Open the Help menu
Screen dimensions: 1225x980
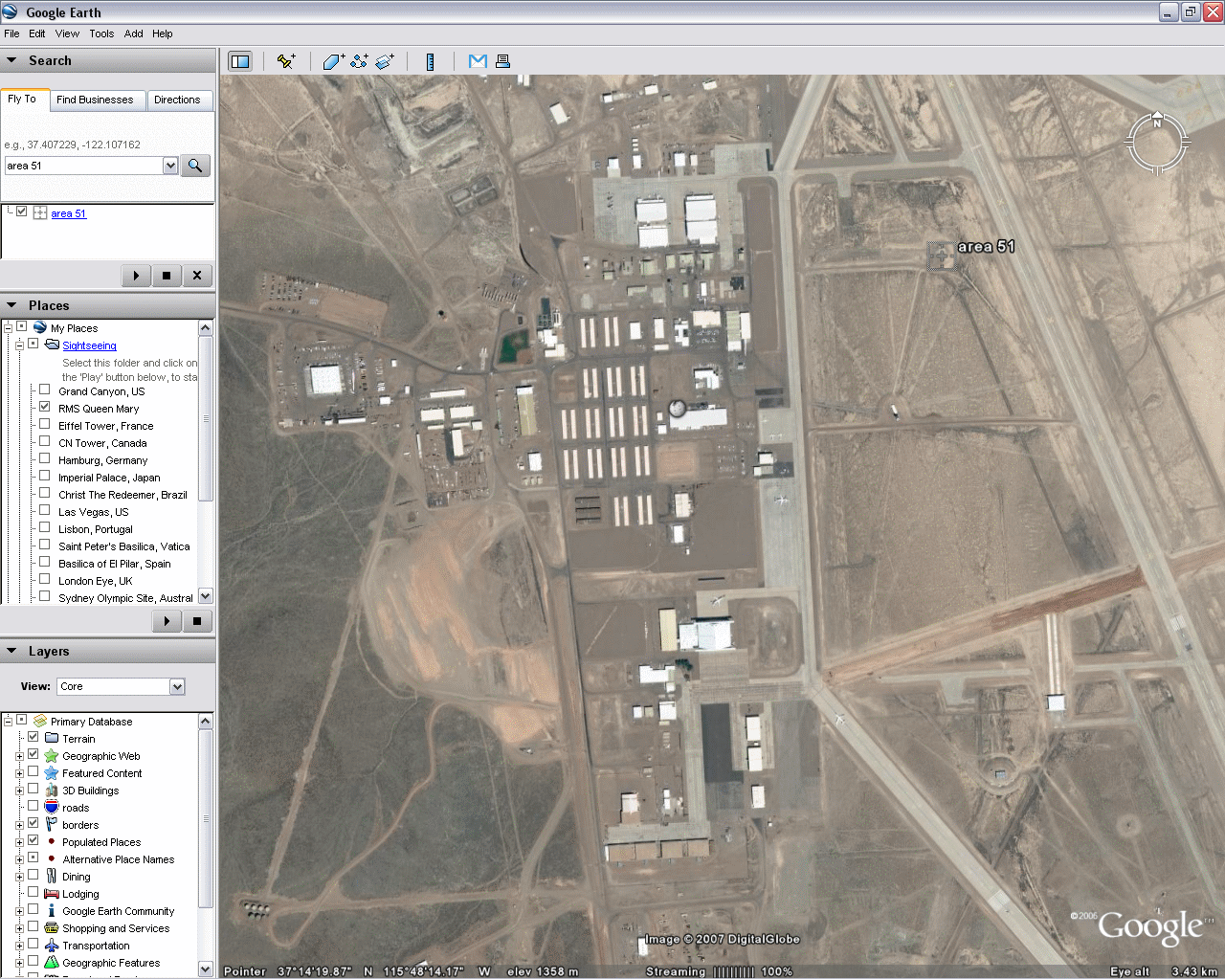point(163,33)
